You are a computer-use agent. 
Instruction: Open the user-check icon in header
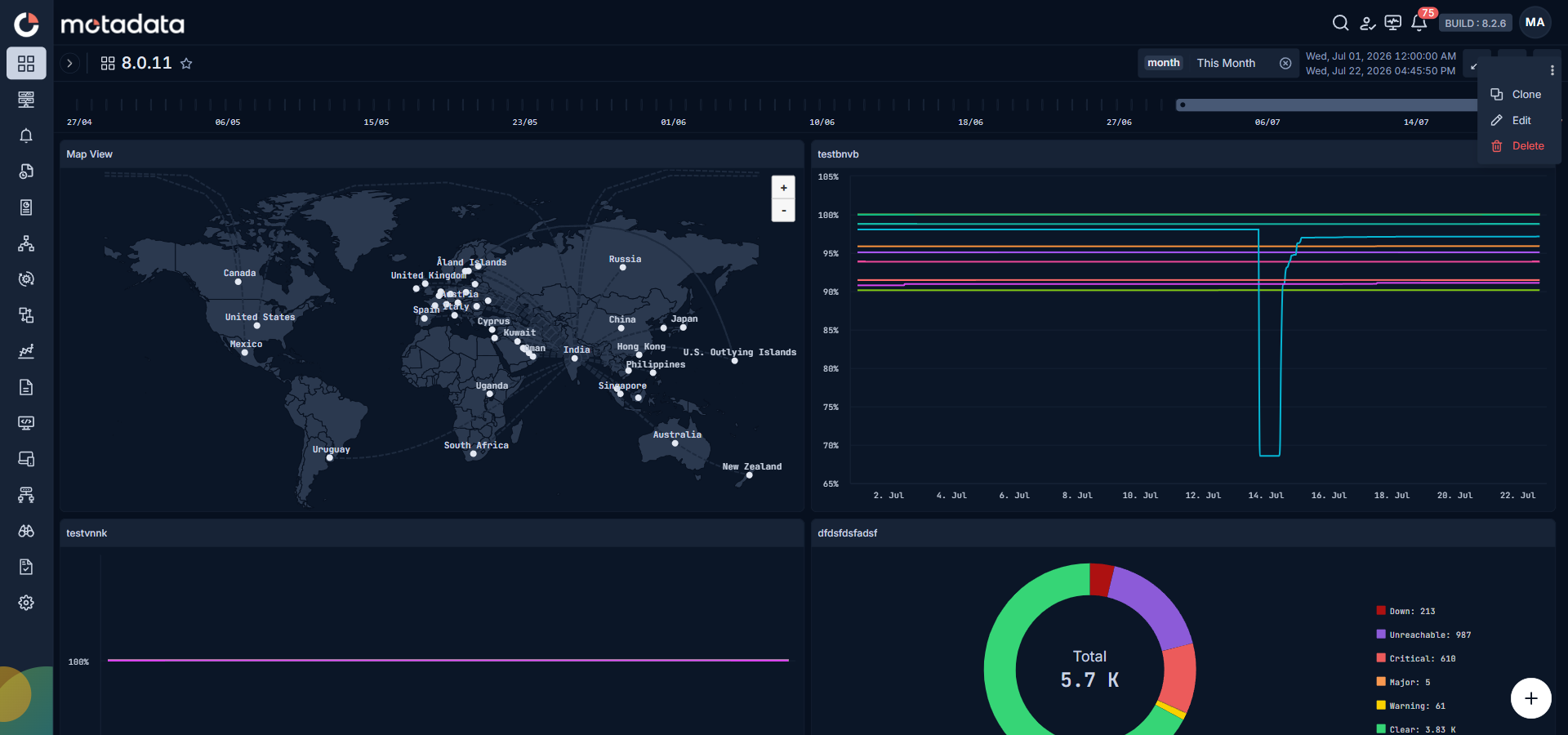(x=1367, y=23)
